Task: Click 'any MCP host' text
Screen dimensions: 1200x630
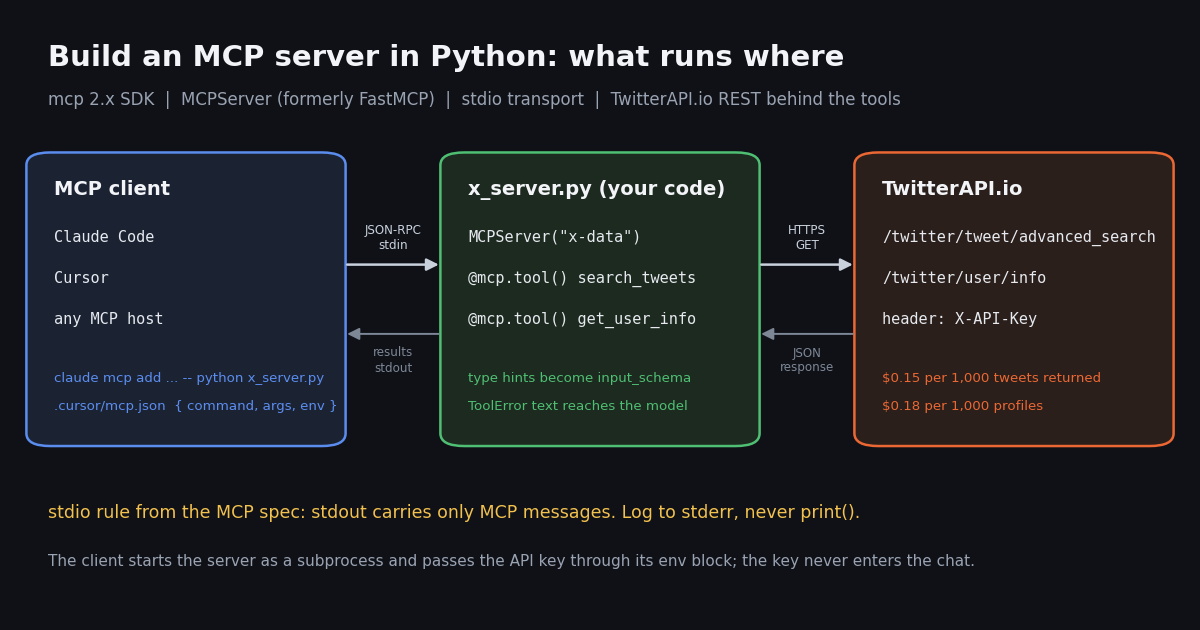Action: coord(108,319)
